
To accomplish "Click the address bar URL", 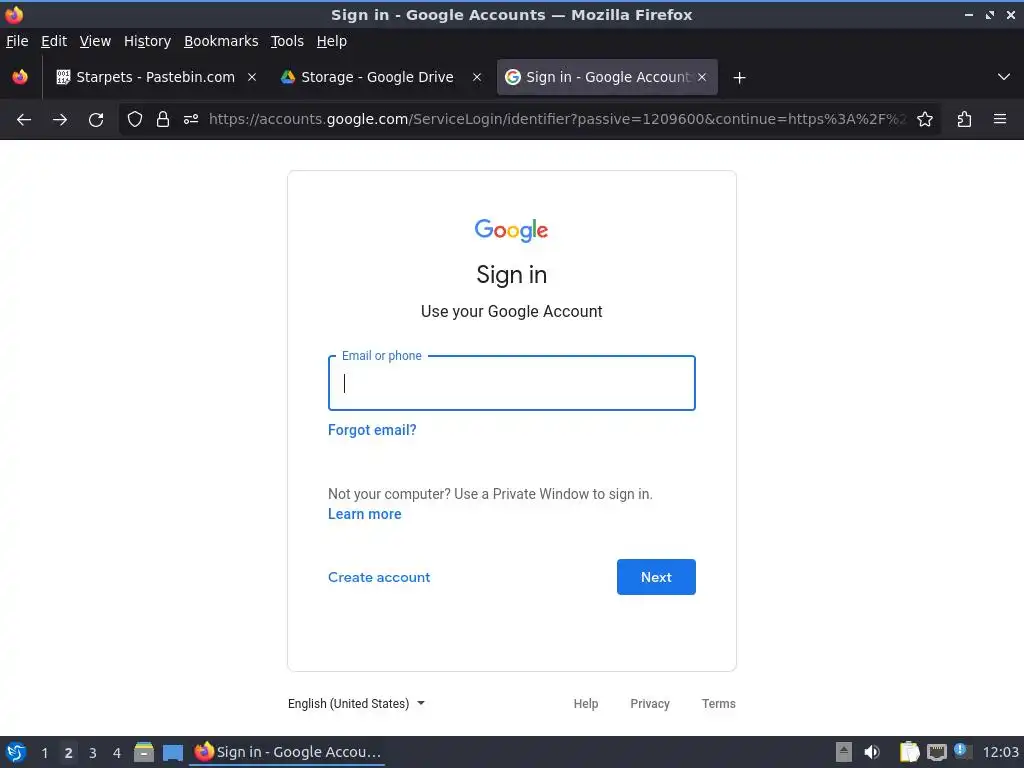I will (558, 120).
